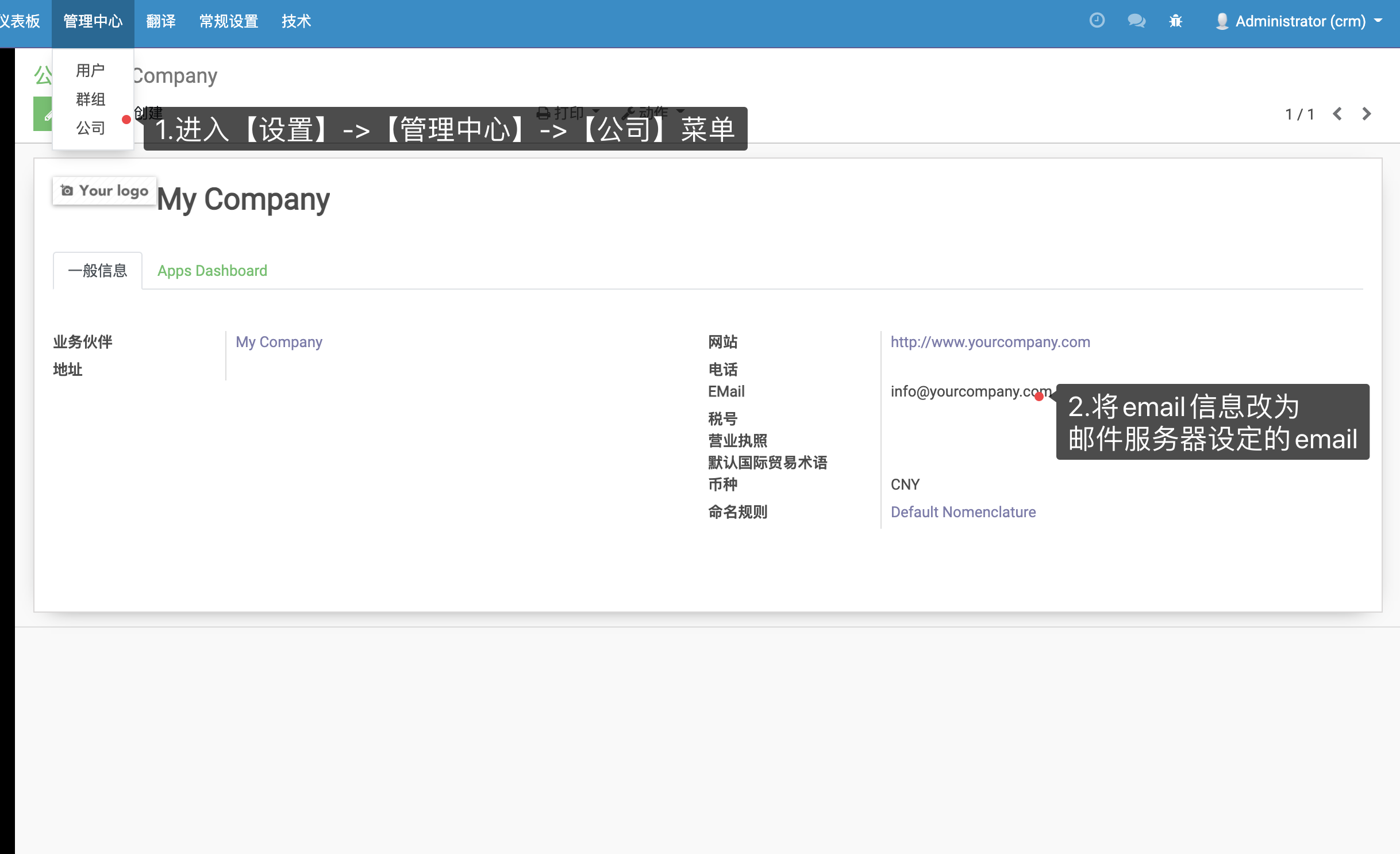Viewport: 1400px width, 854px height.
Task: Open the Default Nomenclature link
Action: [x=963, y=512]
